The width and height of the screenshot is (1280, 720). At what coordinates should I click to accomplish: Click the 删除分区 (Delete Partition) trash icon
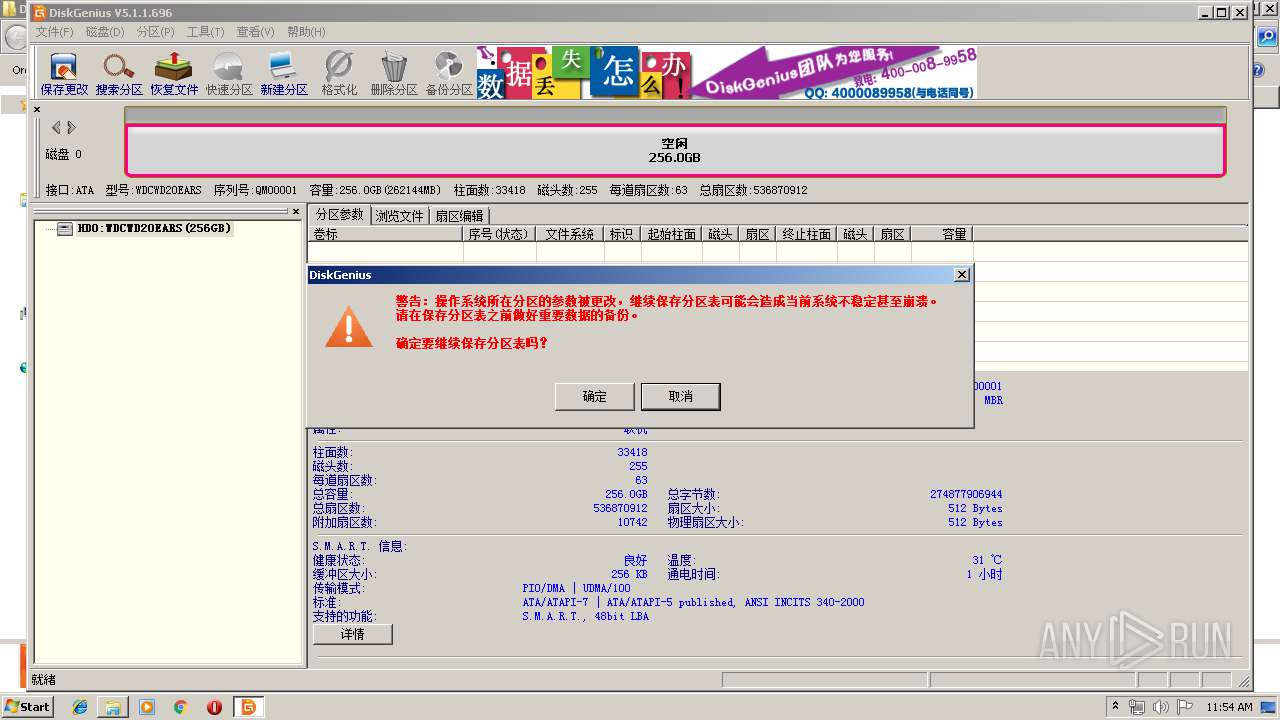pos(394,74)
